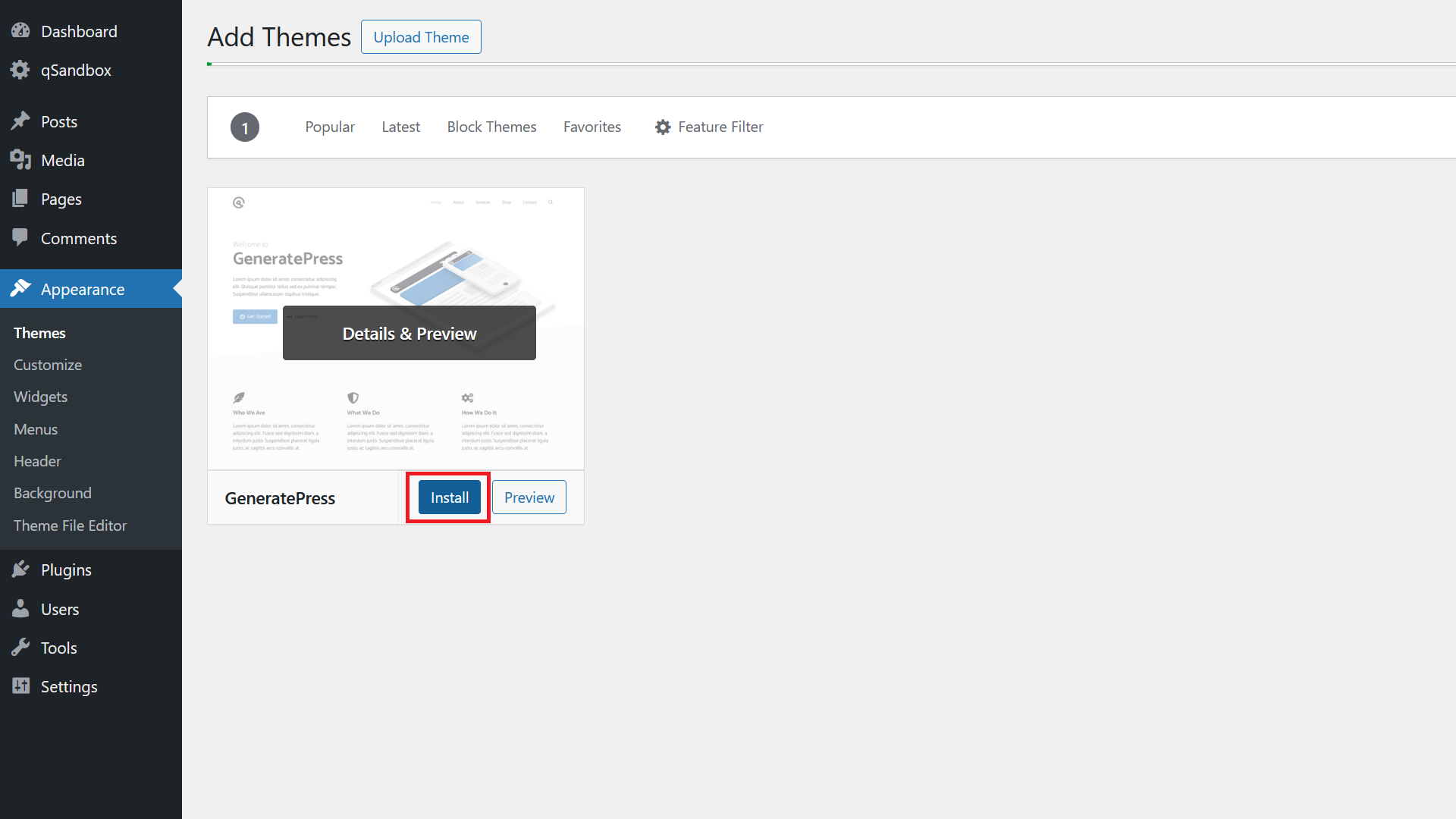Click the Comments speech bubble icon

click(x=20, y=237)
